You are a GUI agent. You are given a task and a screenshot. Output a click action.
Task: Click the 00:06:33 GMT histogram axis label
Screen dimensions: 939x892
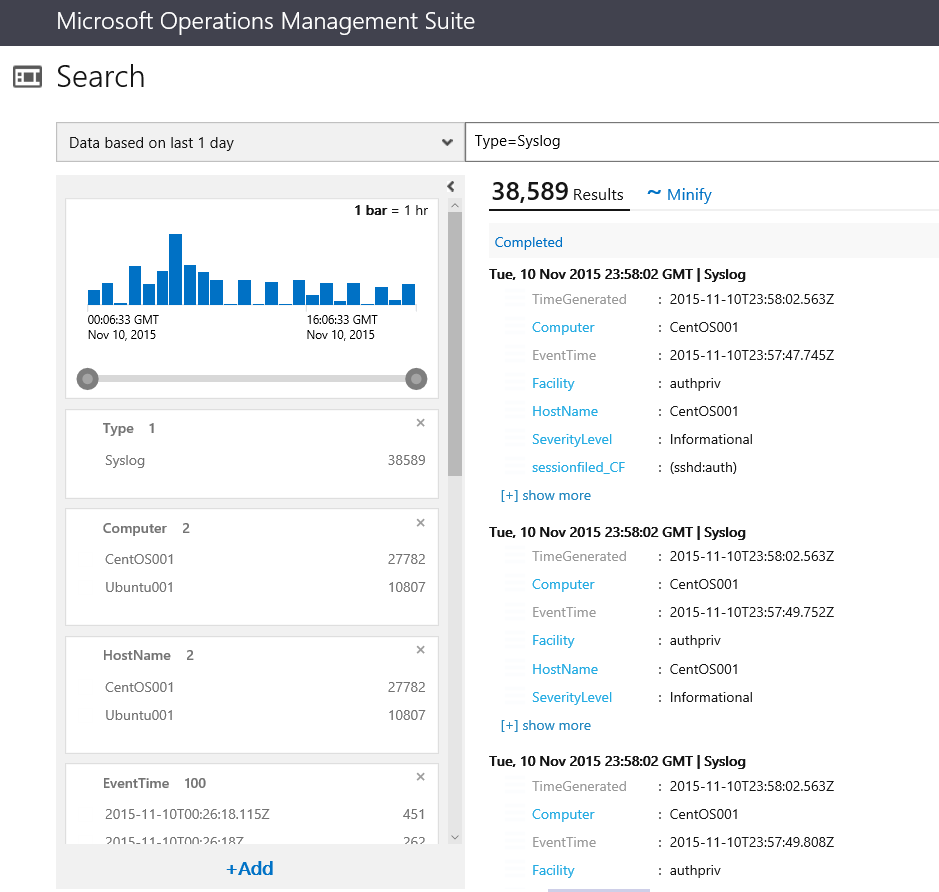(x=123, y=320)
